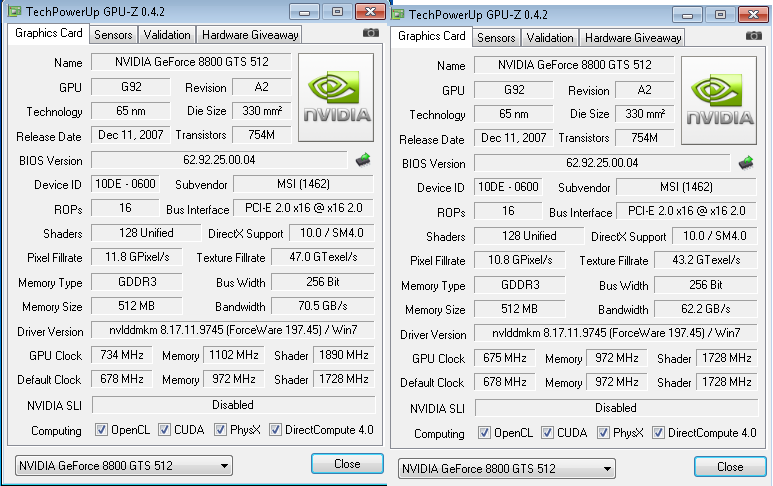Open the GPU selector dropdown in left window
The image size is (773, 486).
(x=124, y=465)
